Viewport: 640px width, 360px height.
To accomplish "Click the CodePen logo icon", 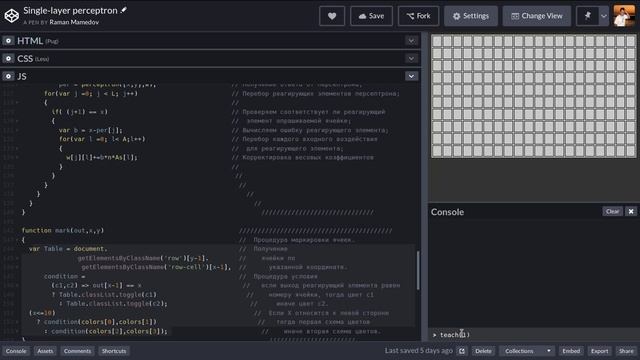I will point(12,16).
